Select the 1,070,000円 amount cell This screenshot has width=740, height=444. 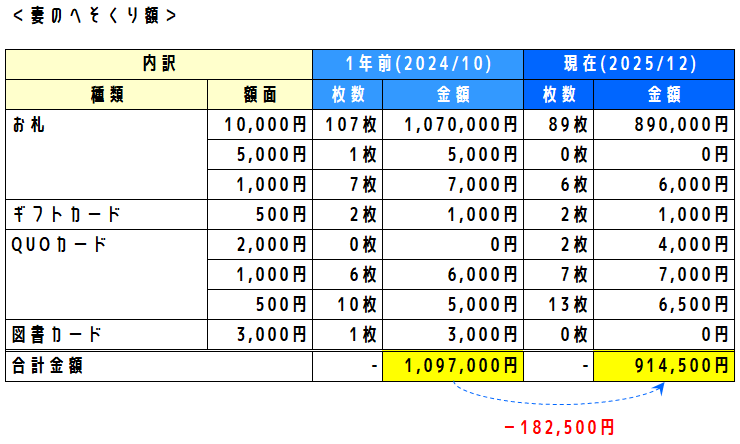pos(459,125)
